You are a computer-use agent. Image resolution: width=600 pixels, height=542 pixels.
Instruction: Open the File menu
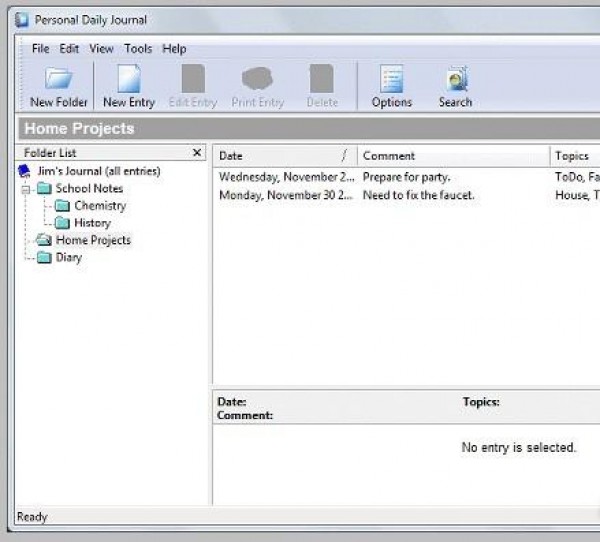(x=41, y=49)
